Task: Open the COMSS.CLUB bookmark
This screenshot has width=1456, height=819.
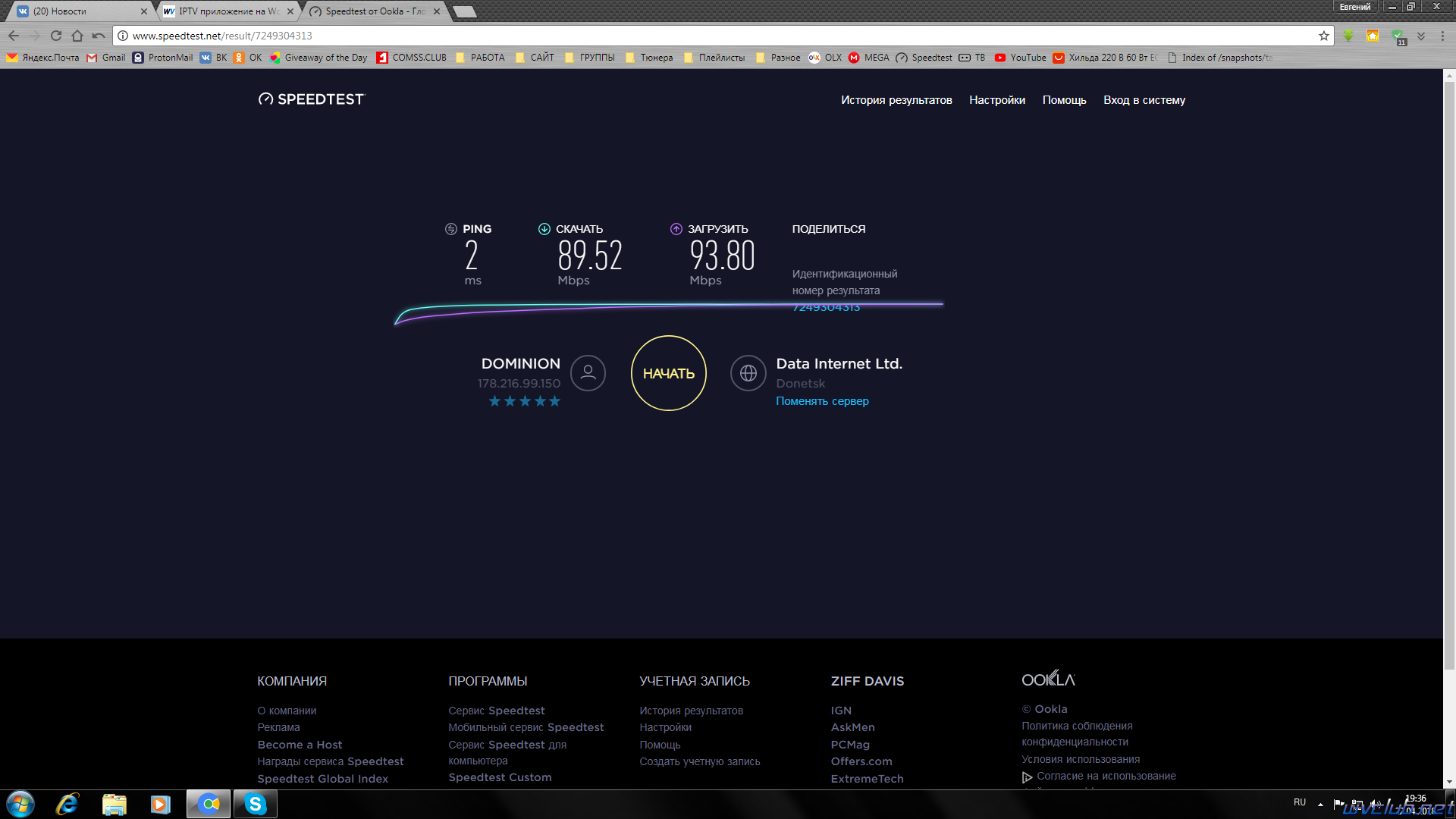Action: pos(412,58)
